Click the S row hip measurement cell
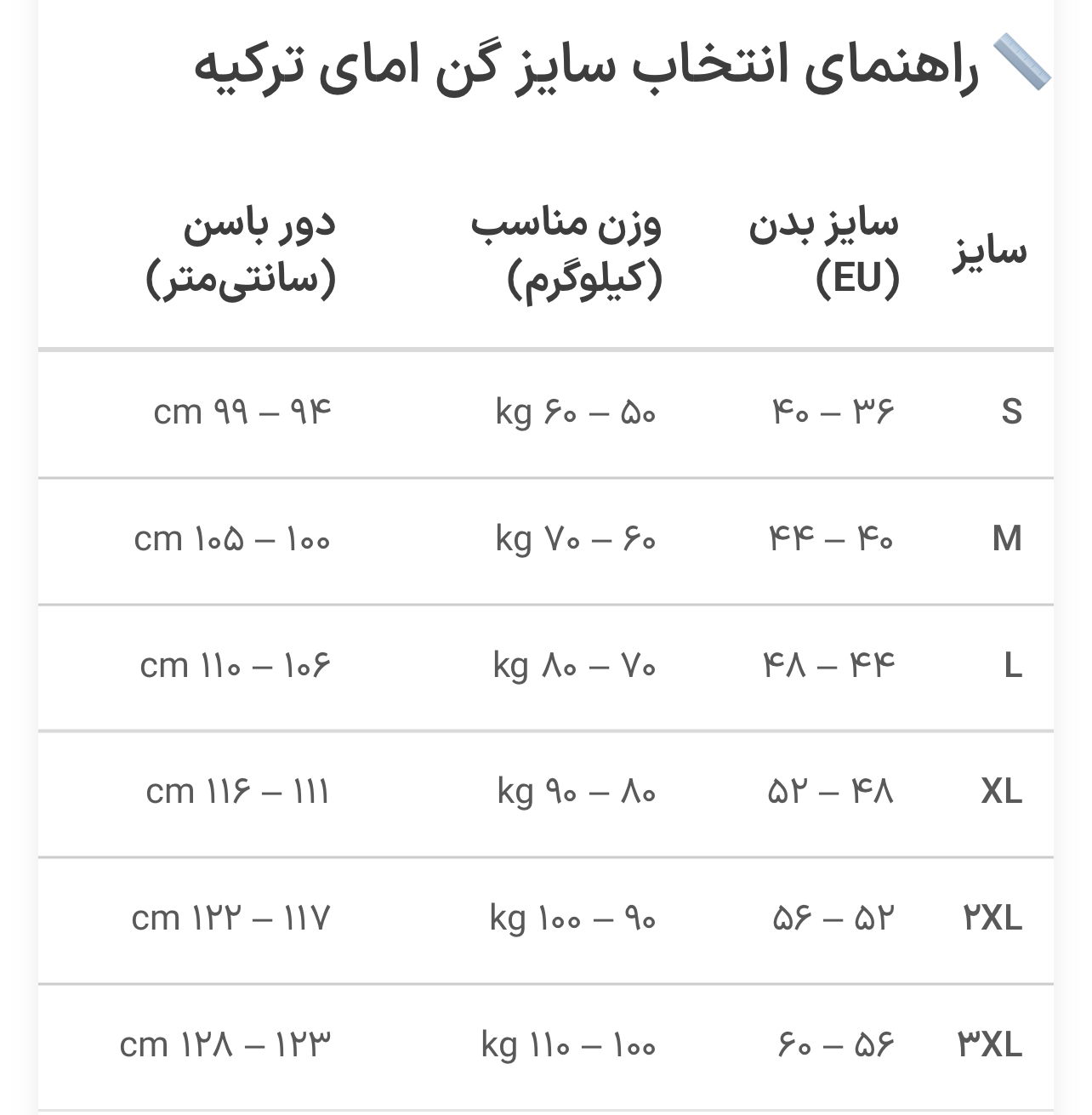This screenshot has width=1092, height=1115. (x=242, y=412)
